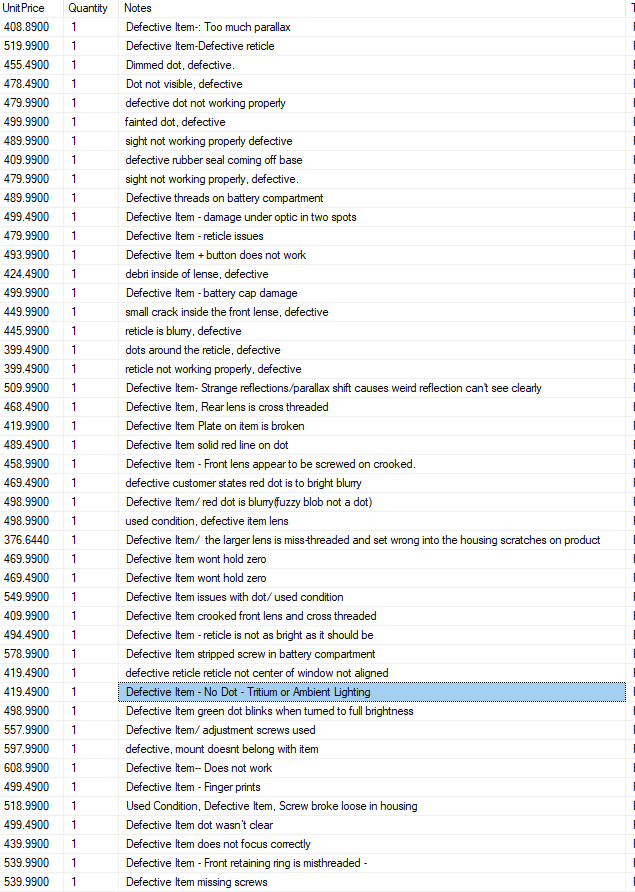Select 'Defective threads on battery compartment' cell
This screenshot has height=892, width=635.
point(372,198)
